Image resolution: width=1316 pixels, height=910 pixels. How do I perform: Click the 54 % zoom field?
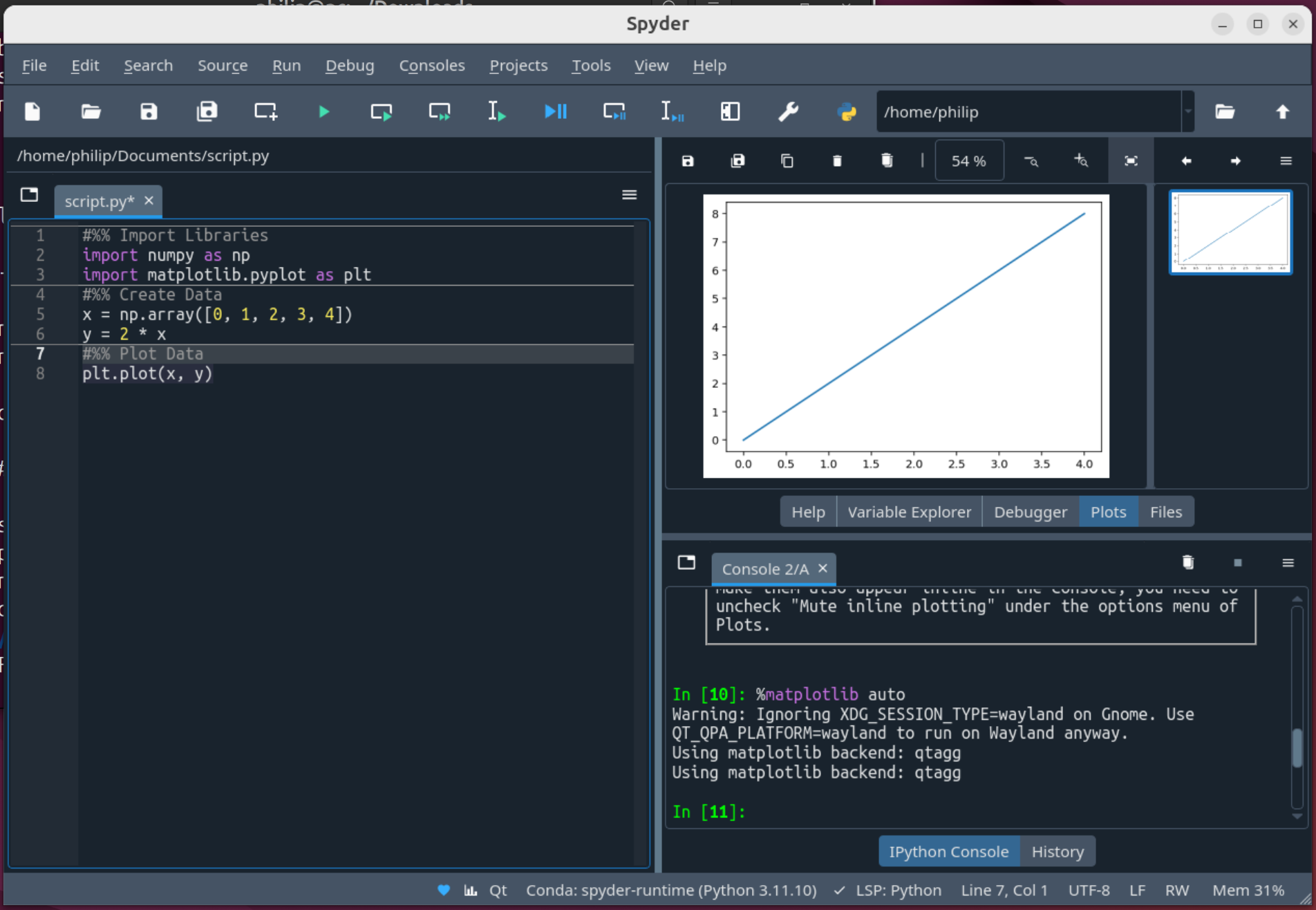969,161
